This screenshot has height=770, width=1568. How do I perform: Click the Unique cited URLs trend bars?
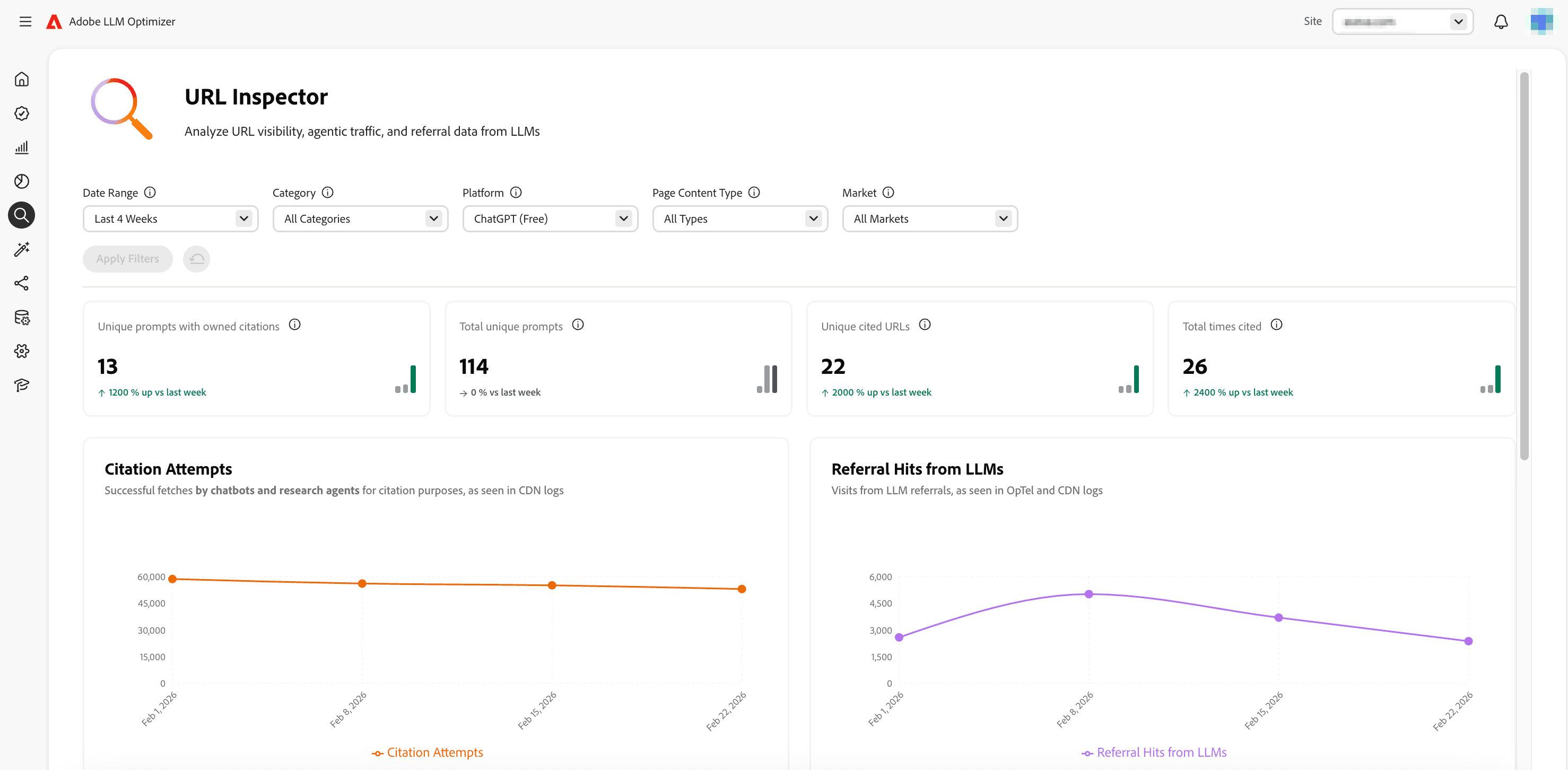click(1128, 379)
